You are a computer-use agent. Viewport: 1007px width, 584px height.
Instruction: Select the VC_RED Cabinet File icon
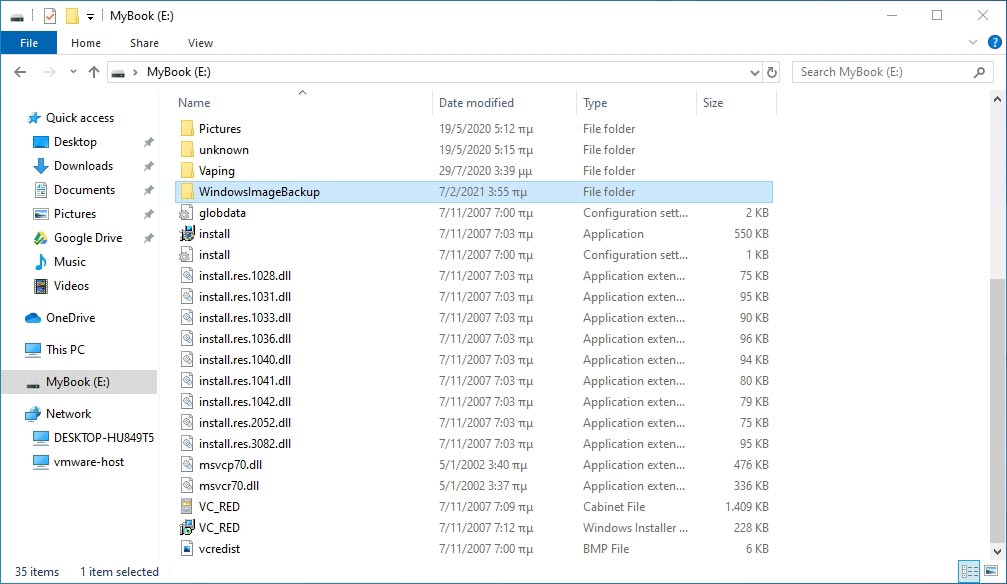point(186,507)
